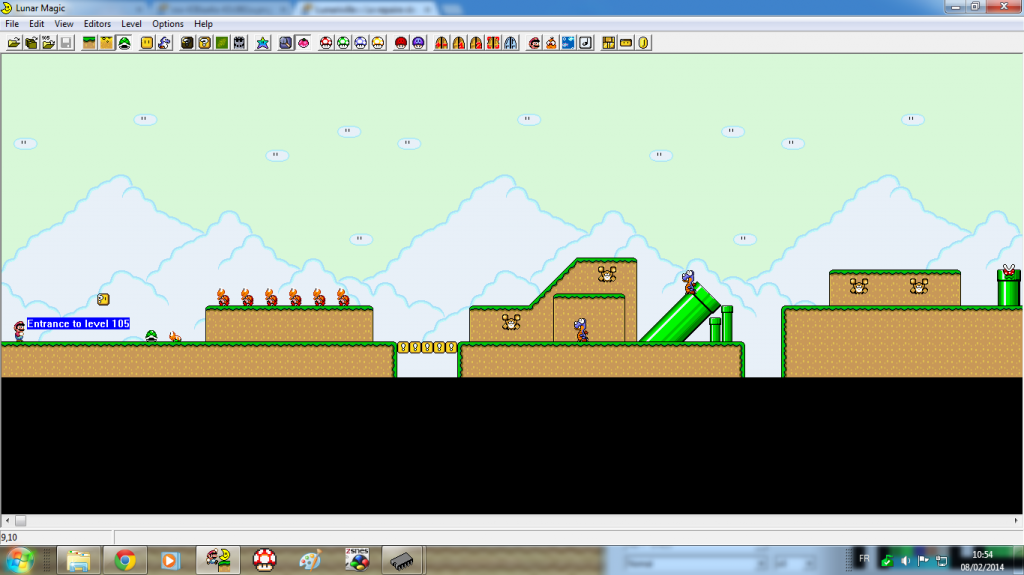Click the Open Level folder icon
This screenshot has height=575, width=1024.
click(31, 42)
